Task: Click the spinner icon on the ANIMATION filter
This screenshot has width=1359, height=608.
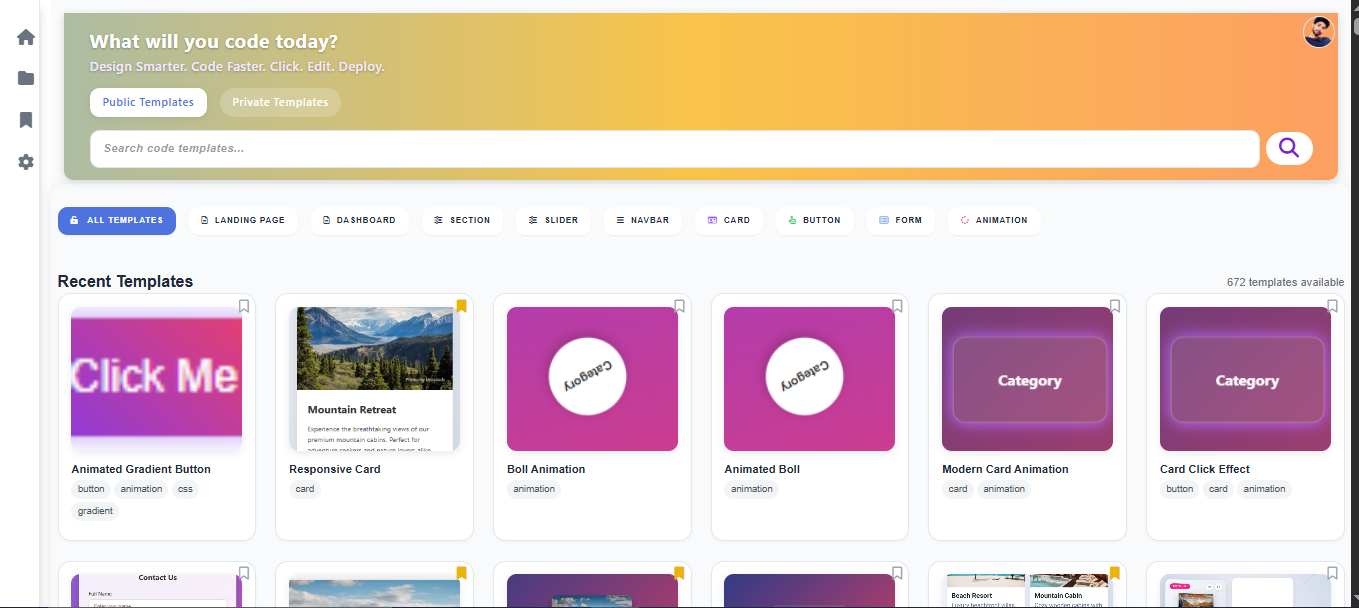Action: pos(964,220)
